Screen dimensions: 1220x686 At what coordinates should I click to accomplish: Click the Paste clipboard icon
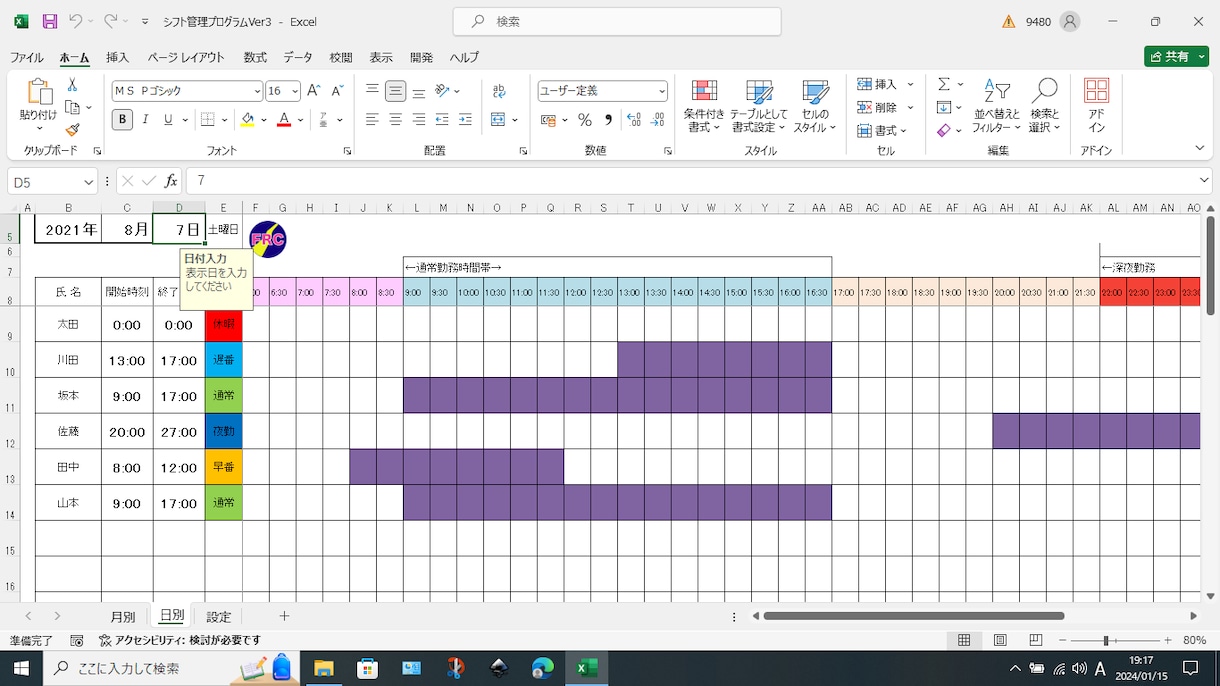click(39, 92)
